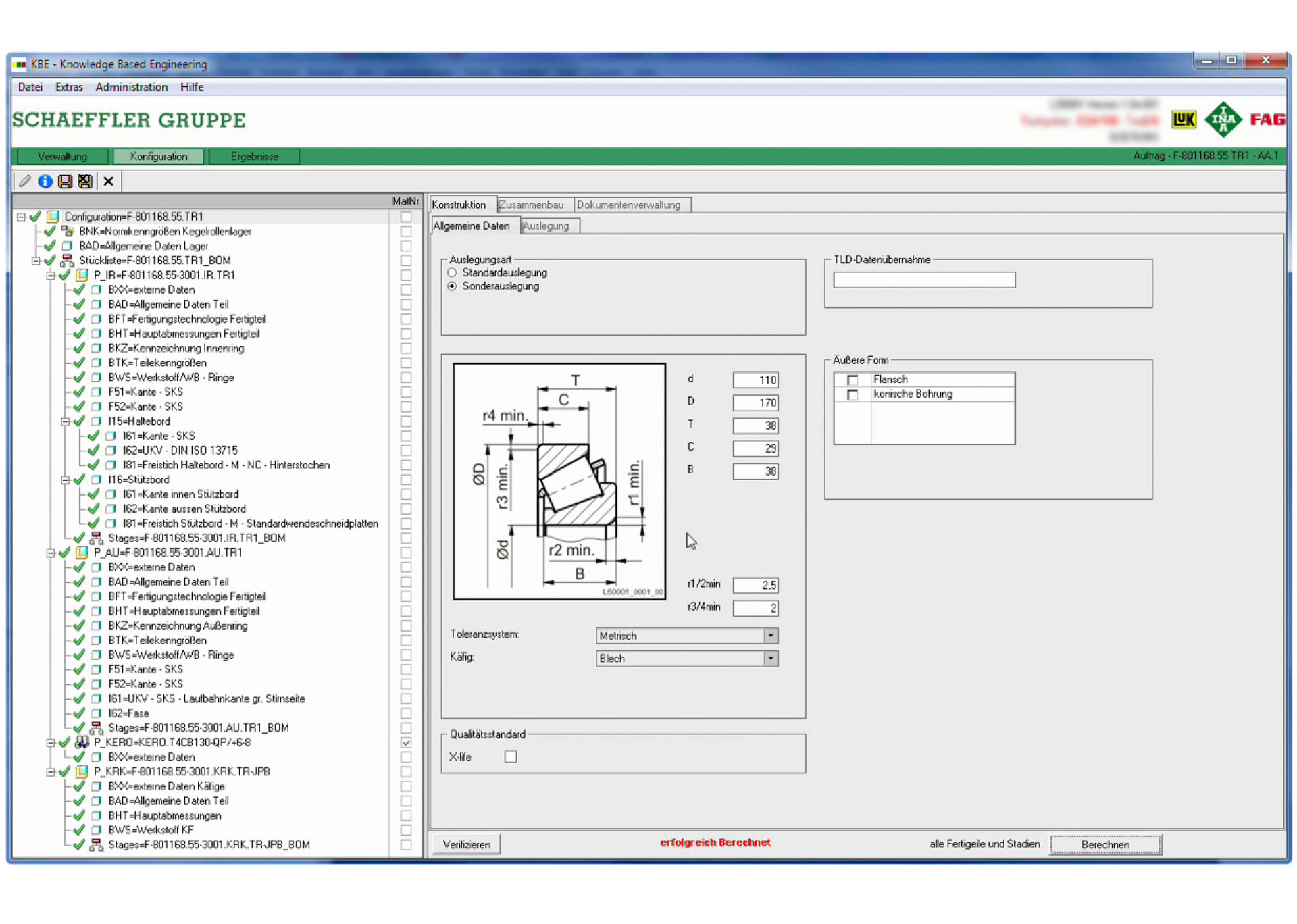Click the P_KERO part icon

pos(82,742)
